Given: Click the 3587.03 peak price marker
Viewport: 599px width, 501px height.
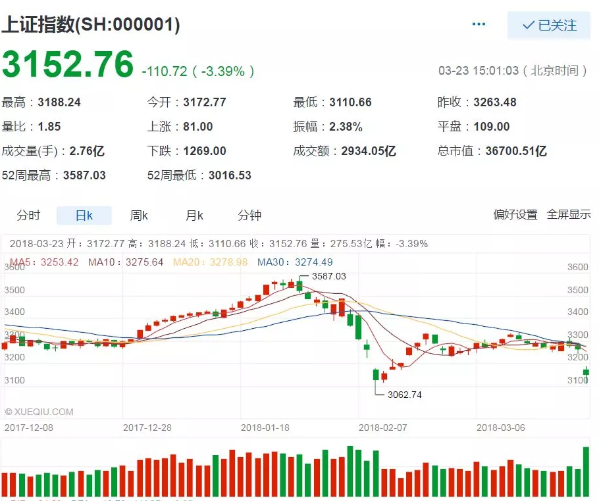Looking at the screenshot, I should point(329,276).
